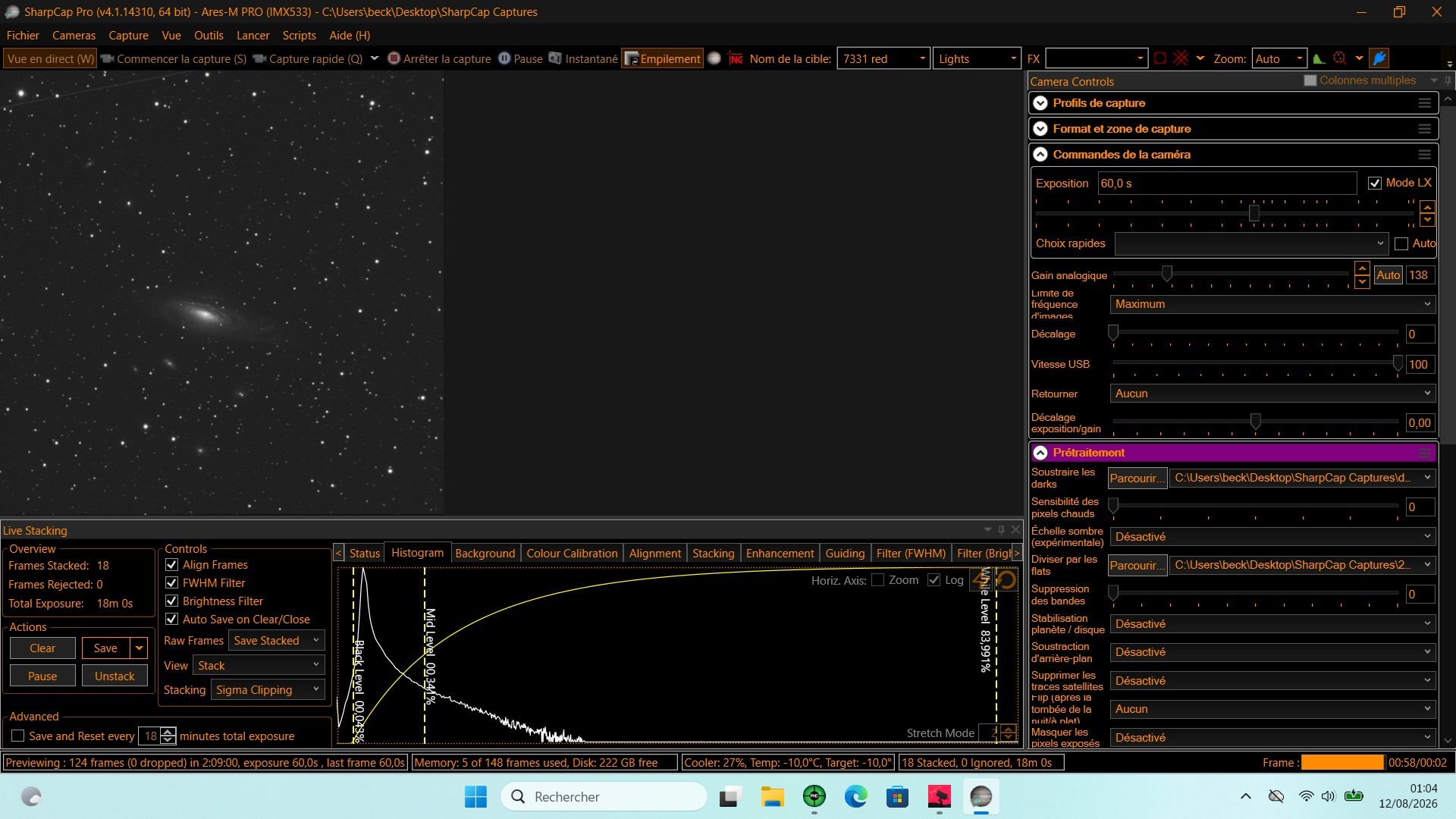Click the Auto gain button

coord(1389,275)
